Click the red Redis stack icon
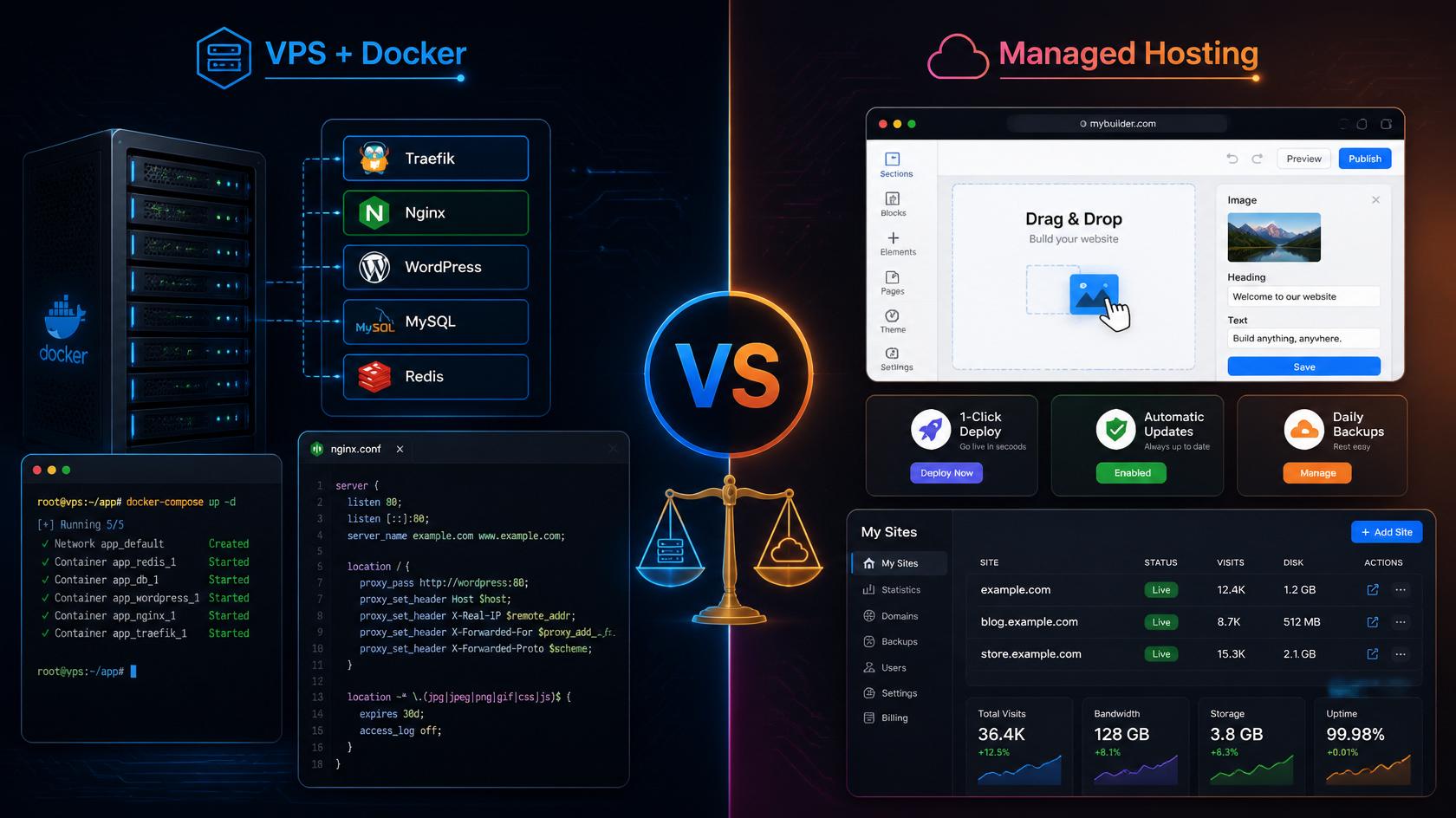This screenshot has width=1456, height=818. pyautogui.click(x=374, y=376)
